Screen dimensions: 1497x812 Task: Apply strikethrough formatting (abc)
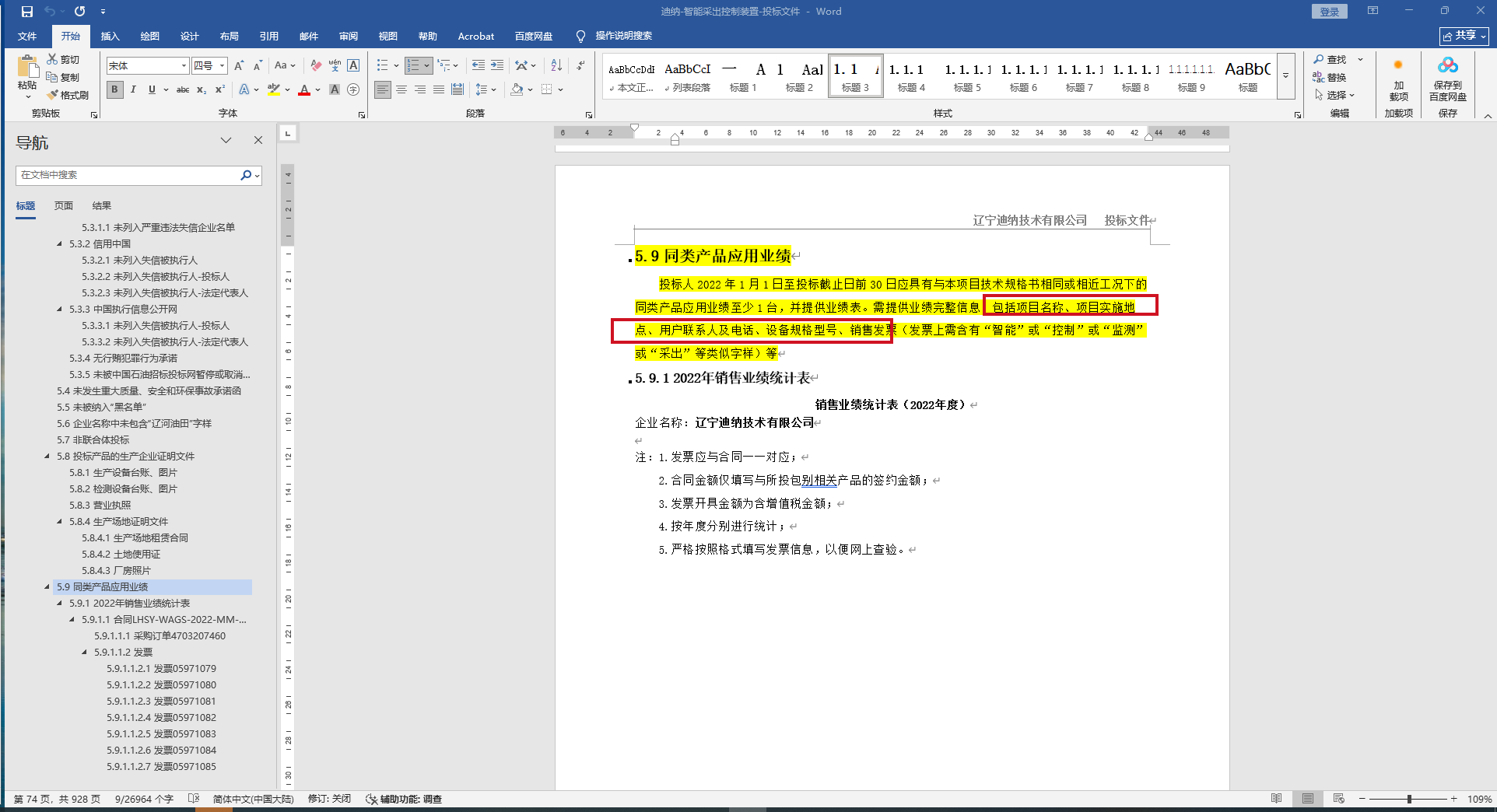183,89
